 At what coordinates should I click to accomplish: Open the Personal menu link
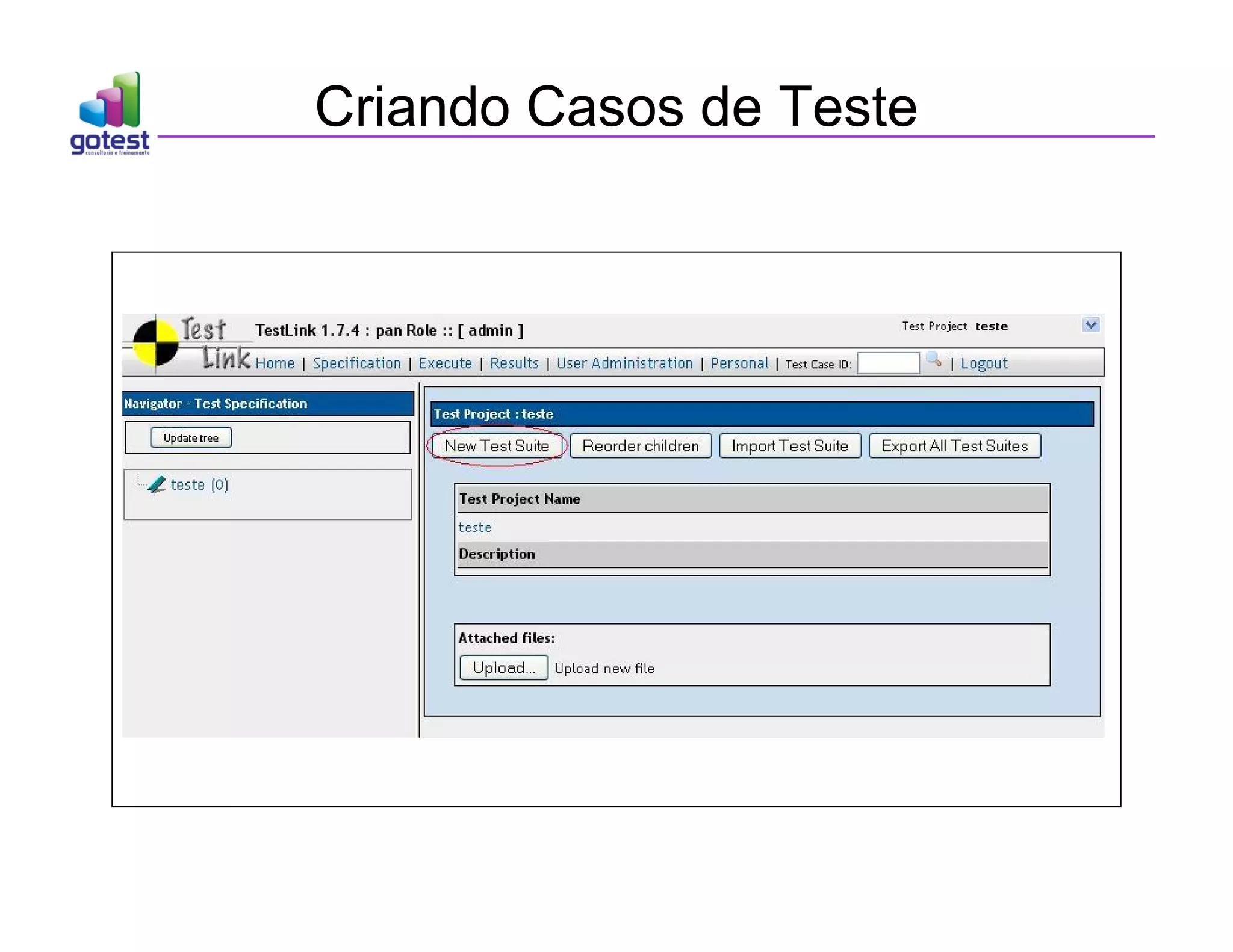(739, 363)
